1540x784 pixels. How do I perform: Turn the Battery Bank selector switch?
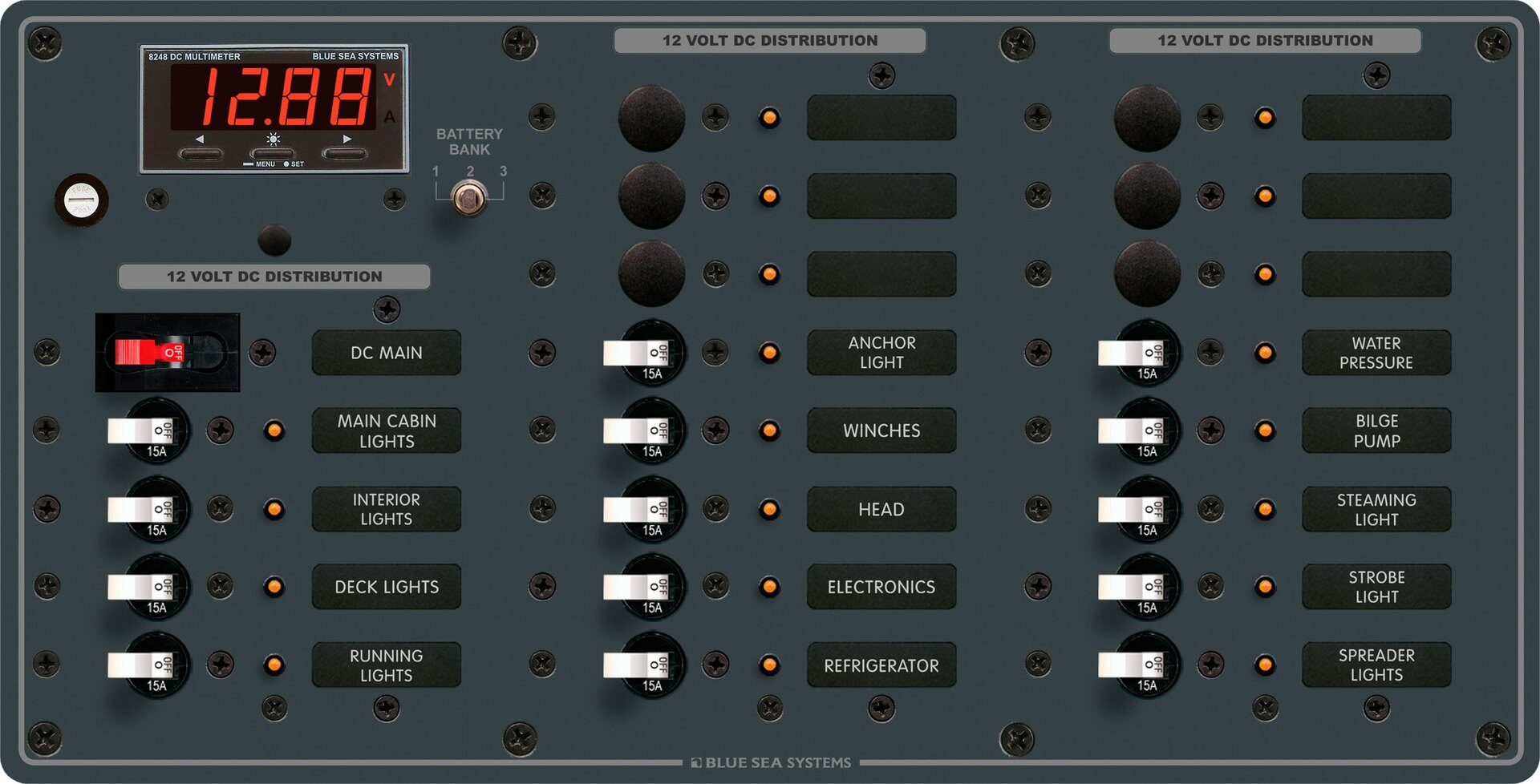coord(469,196)
